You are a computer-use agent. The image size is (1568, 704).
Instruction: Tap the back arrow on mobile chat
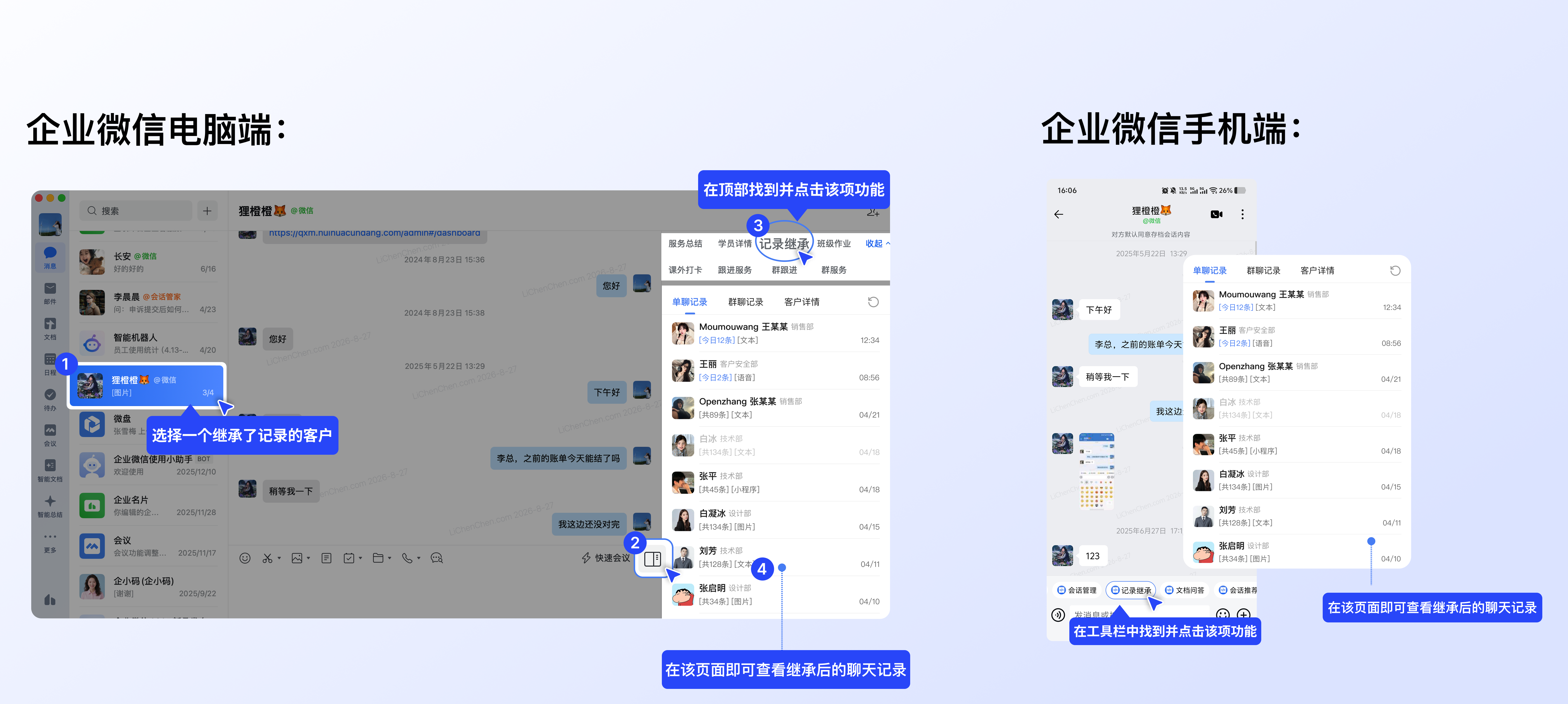coord(1059,214)
